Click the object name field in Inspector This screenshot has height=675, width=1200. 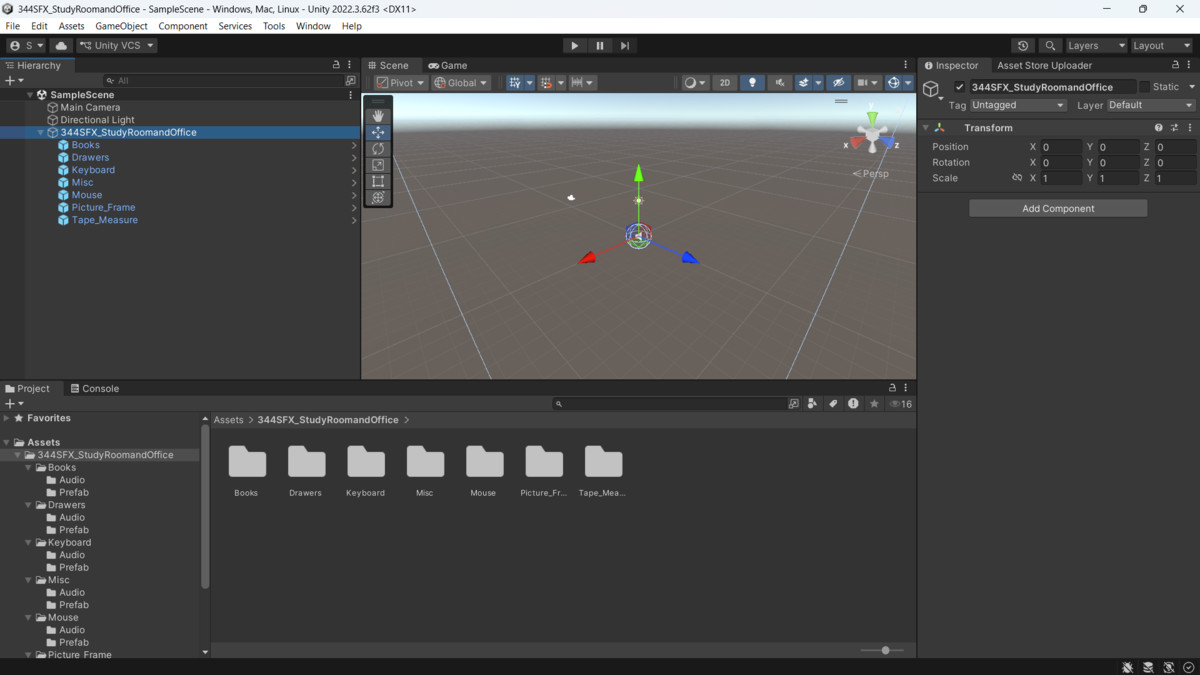click(x=1052, y=87)
